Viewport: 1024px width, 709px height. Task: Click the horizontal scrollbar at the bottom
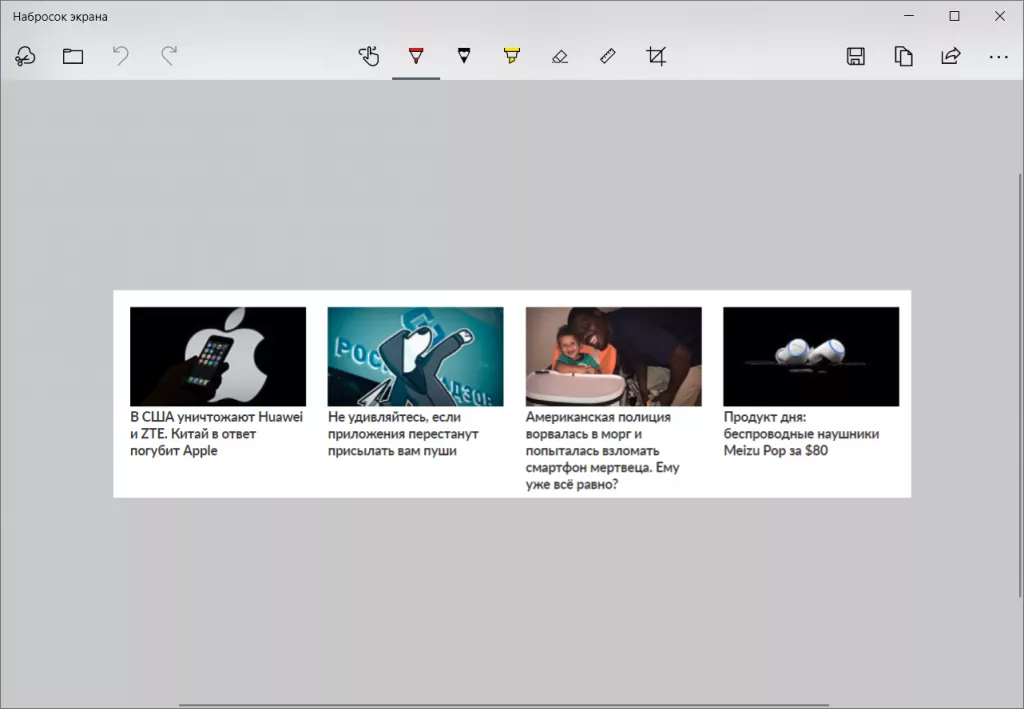[503, 705]
